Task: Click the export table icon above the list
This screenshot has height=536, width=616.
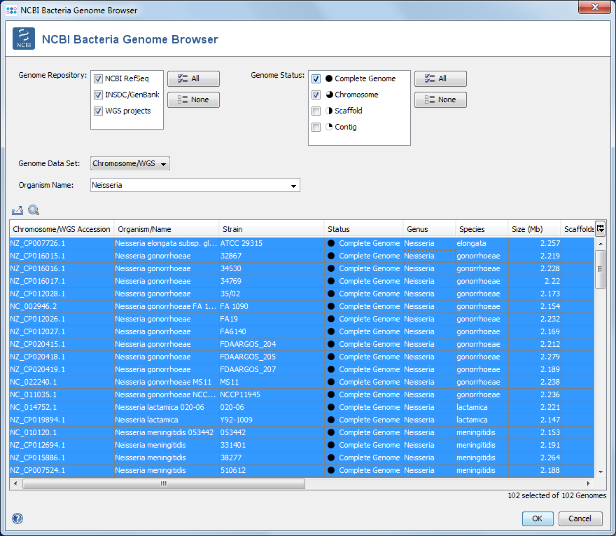Action: point(17,210)
